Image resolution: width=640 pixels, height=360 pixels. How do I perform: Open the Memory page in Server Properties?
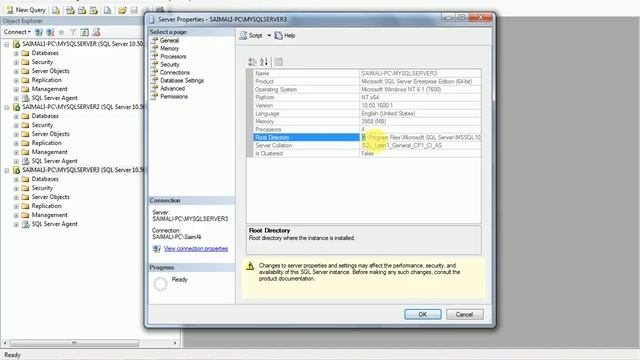click(x=169, y=48)
